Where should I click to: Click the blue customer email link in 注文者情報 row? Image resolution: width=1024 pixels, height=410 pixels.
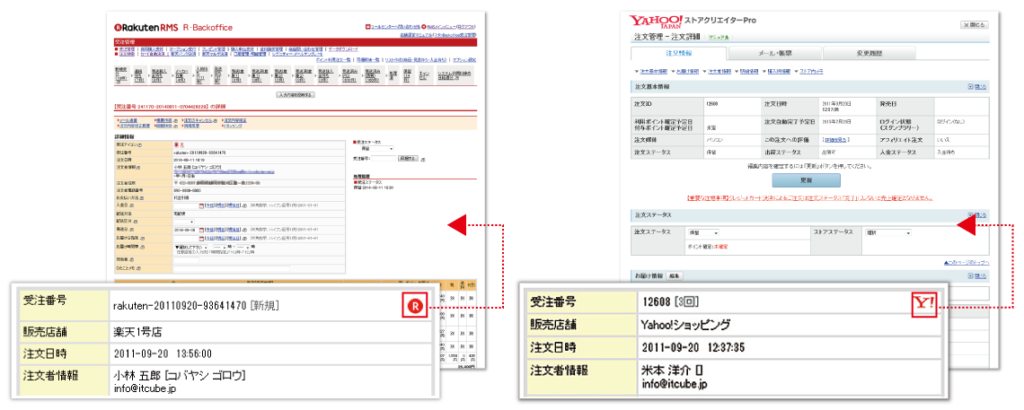click(224, 172)
